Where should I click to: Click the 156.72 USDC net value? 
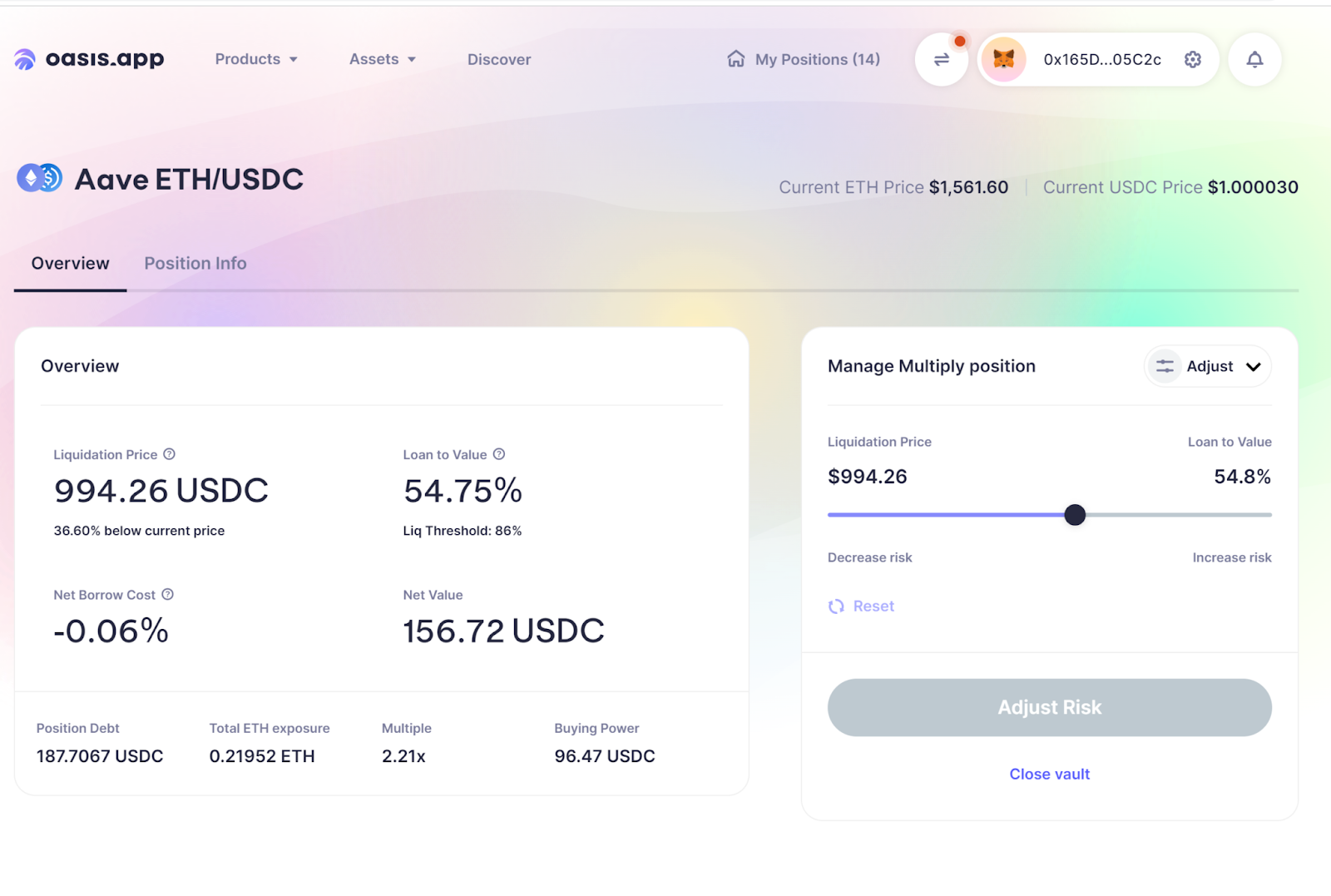pos(503,631)
